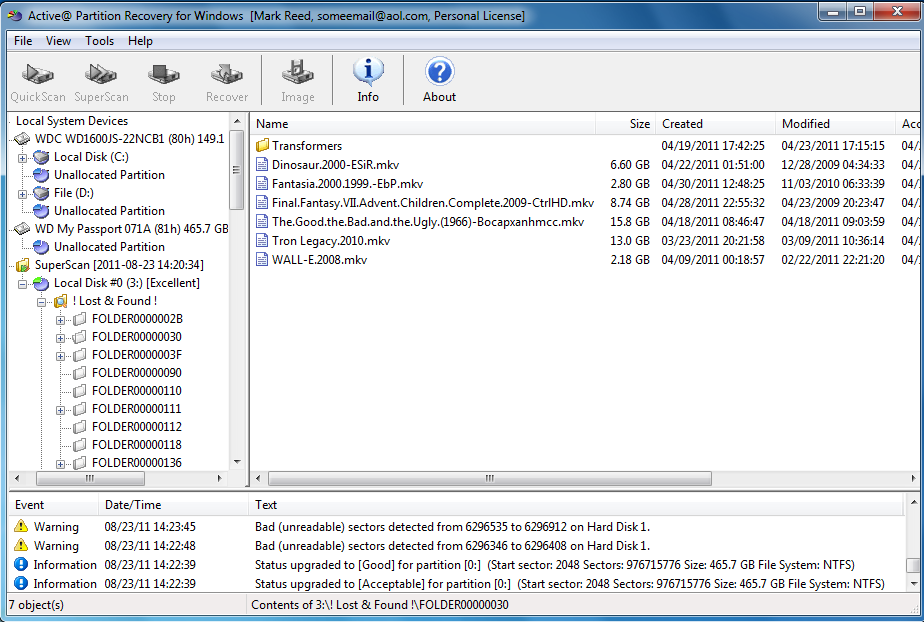This screenshot has width=924, height=622.
Task: Click the second Warning row at 14:22:48
Action: (x=457, y=545)
